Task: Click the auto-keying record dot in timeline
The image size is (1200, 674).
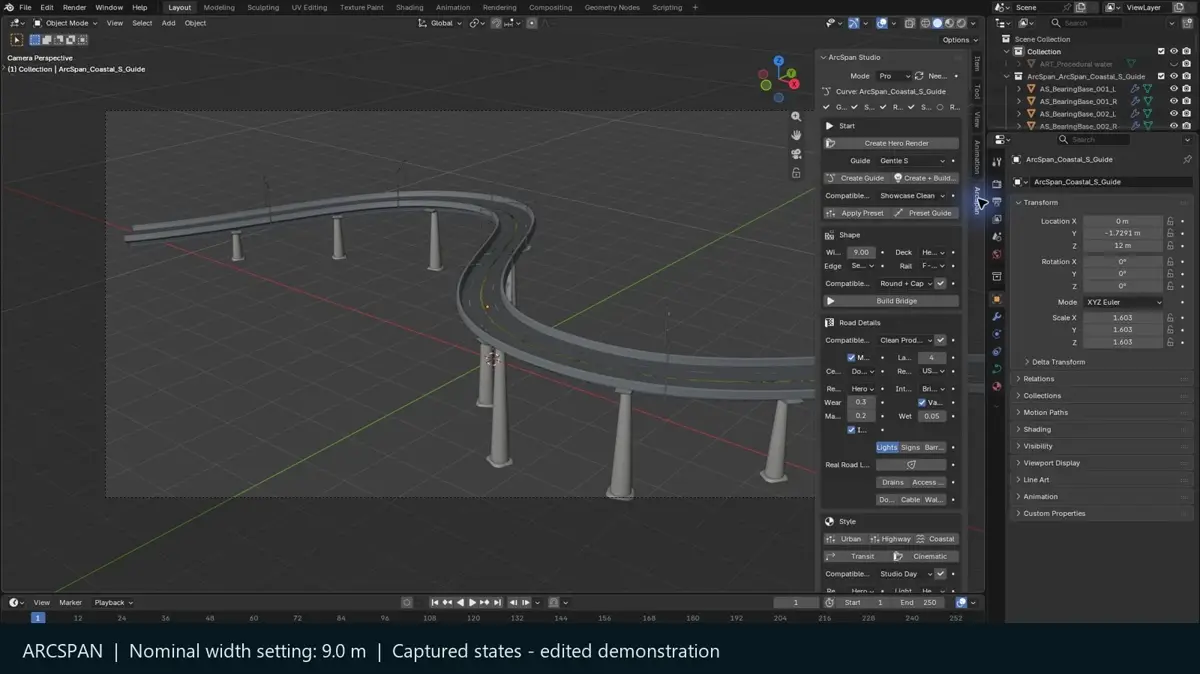Action: (x=407, y=602)
